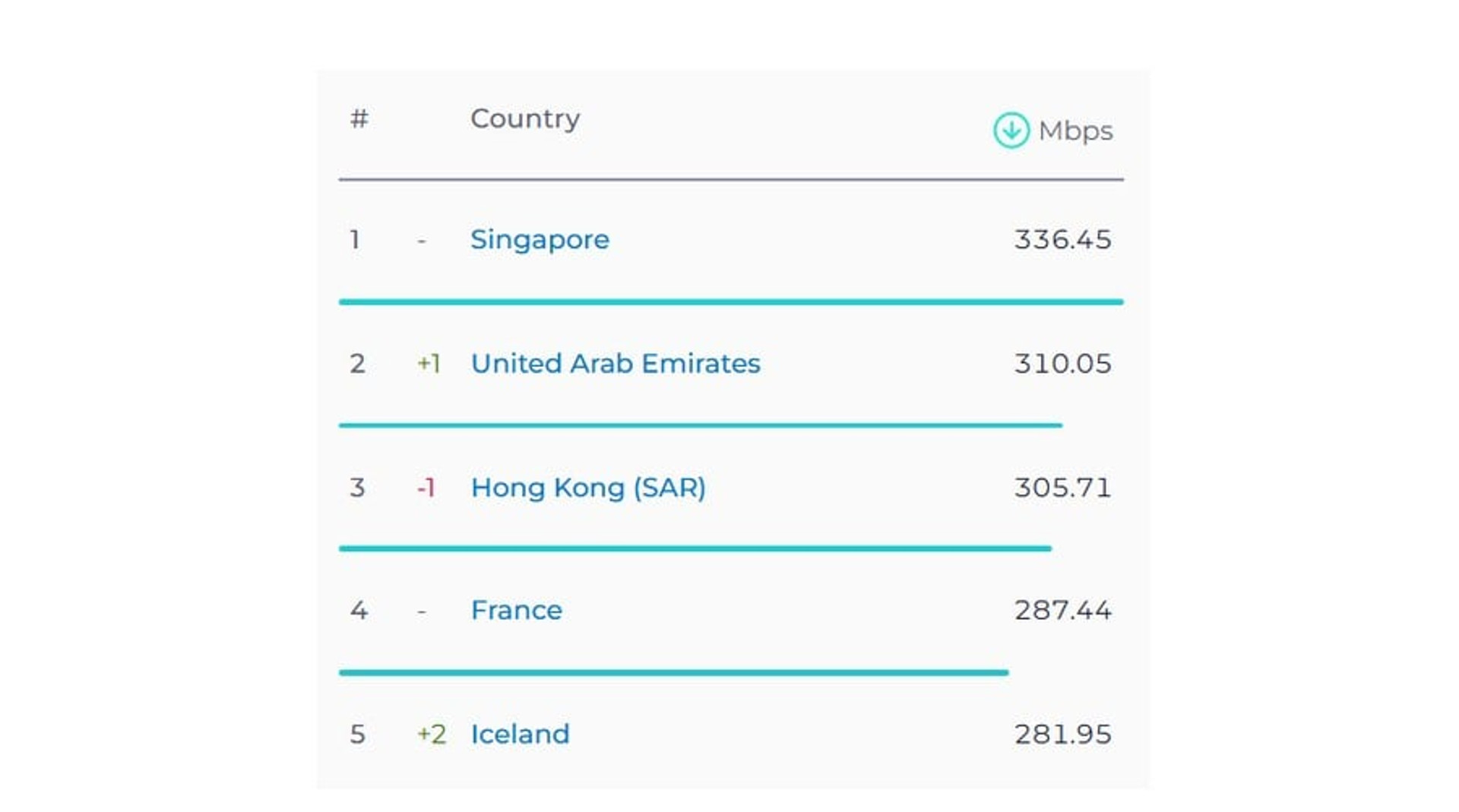This screenshot has width=1459, height=812.
Task: Open the Singapore country link
Action: [x=540, y=240]
